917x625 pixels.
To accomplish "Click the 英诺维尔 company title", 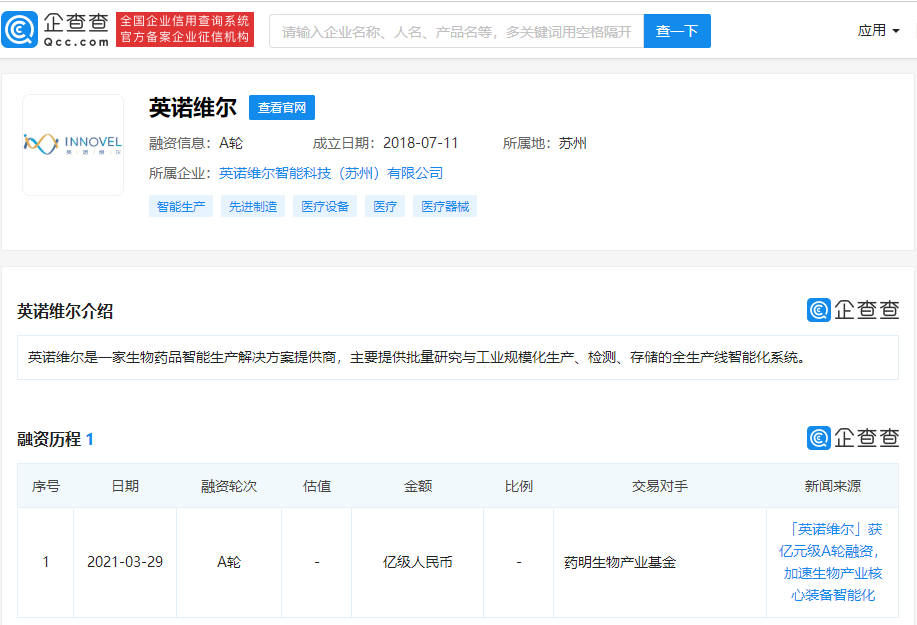I will point(192,108).
